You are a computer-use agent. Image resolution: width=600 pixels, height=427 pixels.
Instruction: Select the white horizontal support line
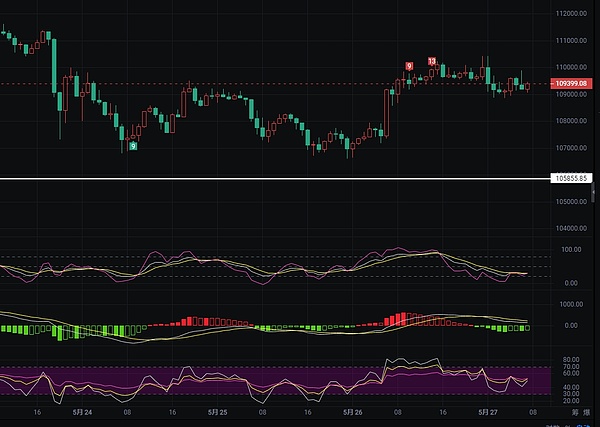tap(270, 179)
